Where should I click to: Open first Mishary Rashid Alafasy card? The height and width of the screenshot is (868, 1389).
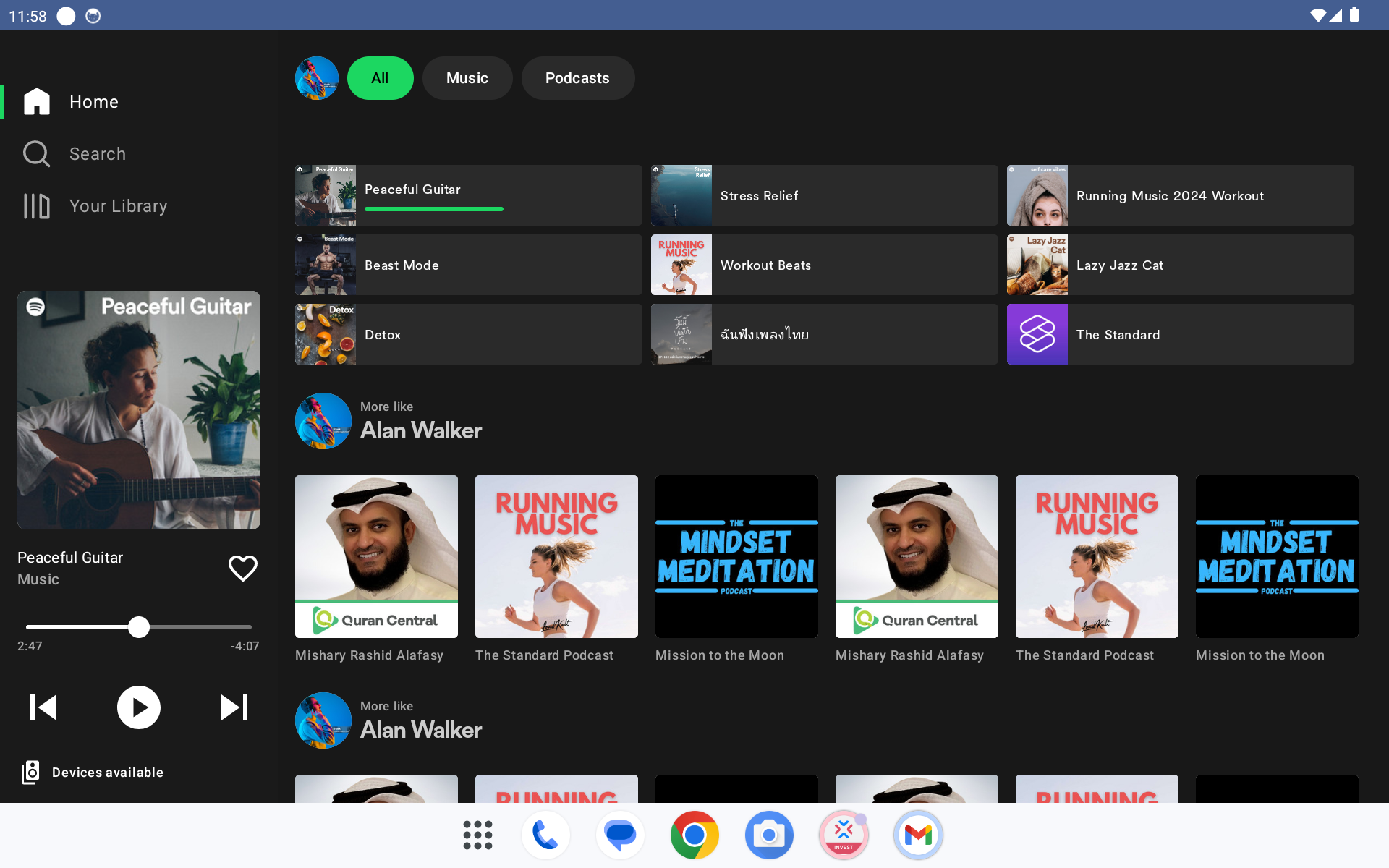376,569
